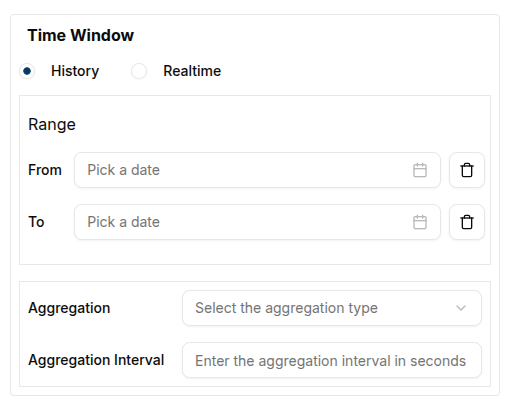Viewport: 518px width, 411px height.
Task: Click the To label
Action: 36,222
